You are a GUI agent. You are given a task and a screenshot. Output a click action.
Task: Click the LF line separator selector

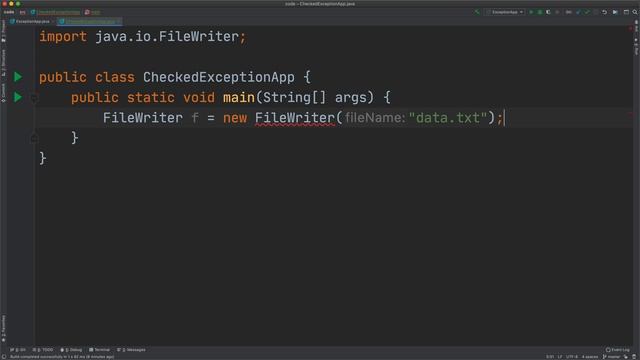(x=560, y=357)
